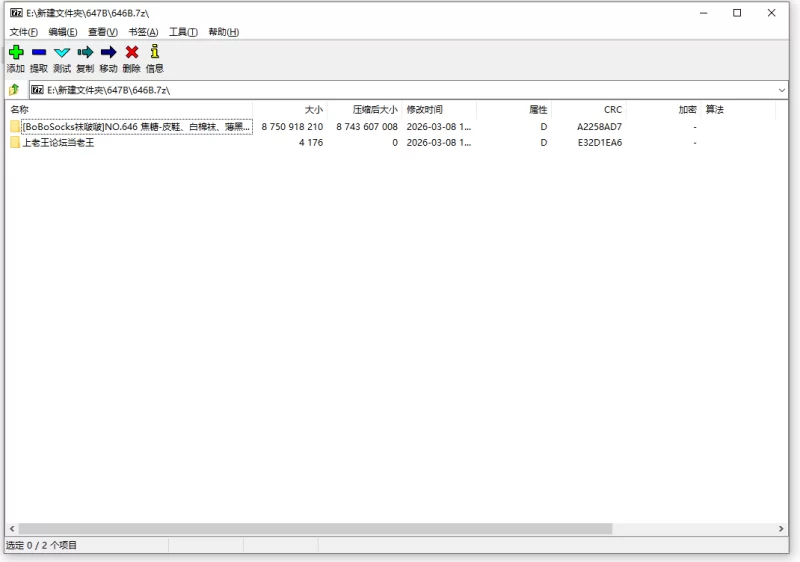Click the Move (移动) arrow icon

108,53
